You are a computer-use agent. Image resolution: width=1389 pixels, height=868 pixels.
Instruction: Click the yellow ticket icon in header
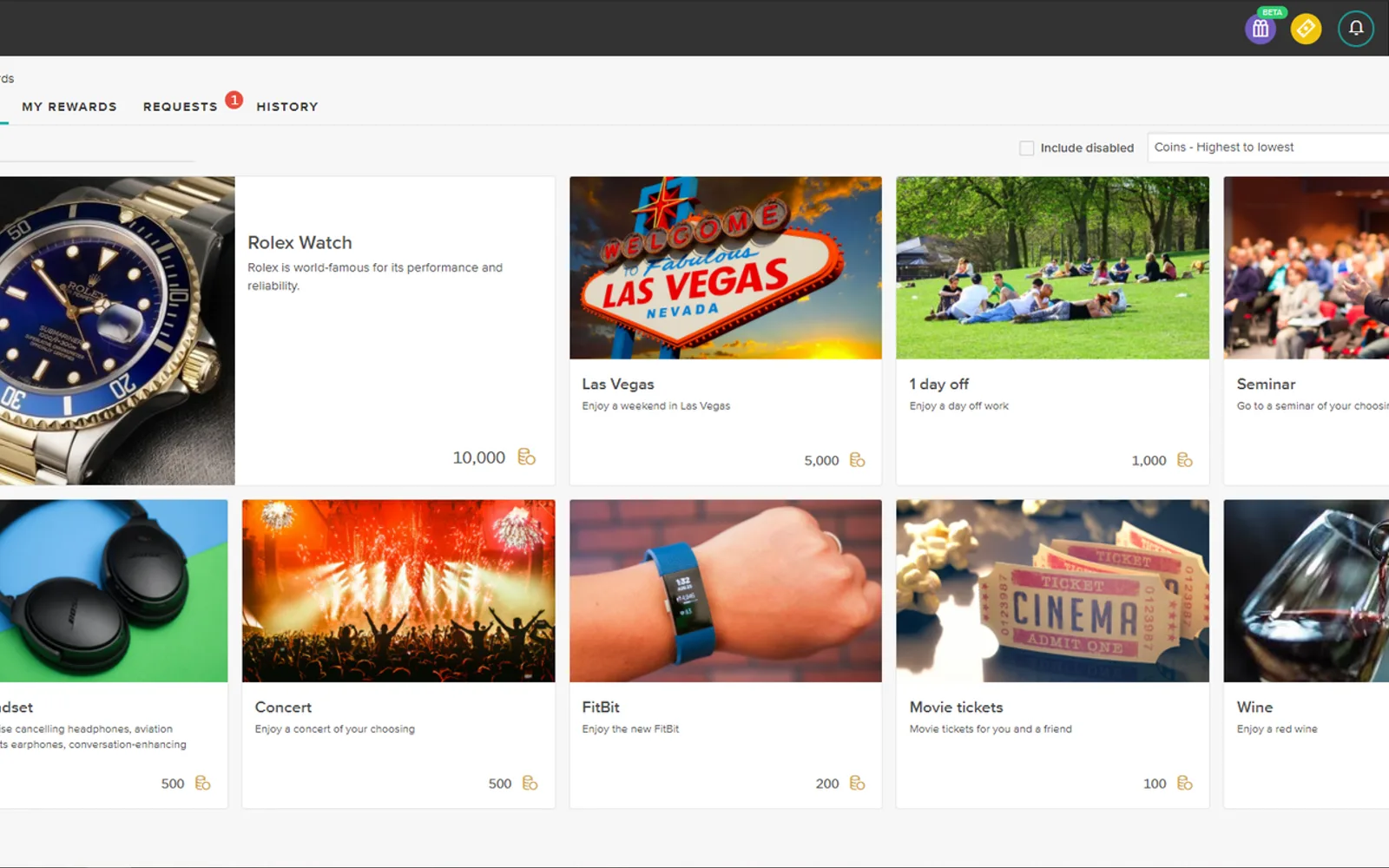pos(1306,29)
